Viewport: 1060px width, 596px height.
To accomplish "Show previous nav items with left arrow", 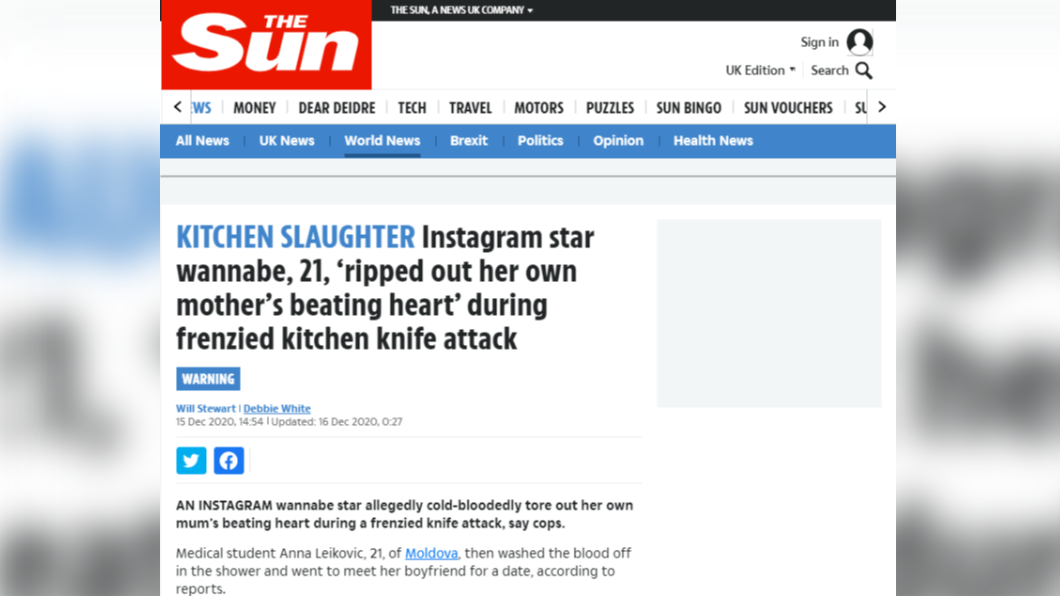I will pos(177,107).
